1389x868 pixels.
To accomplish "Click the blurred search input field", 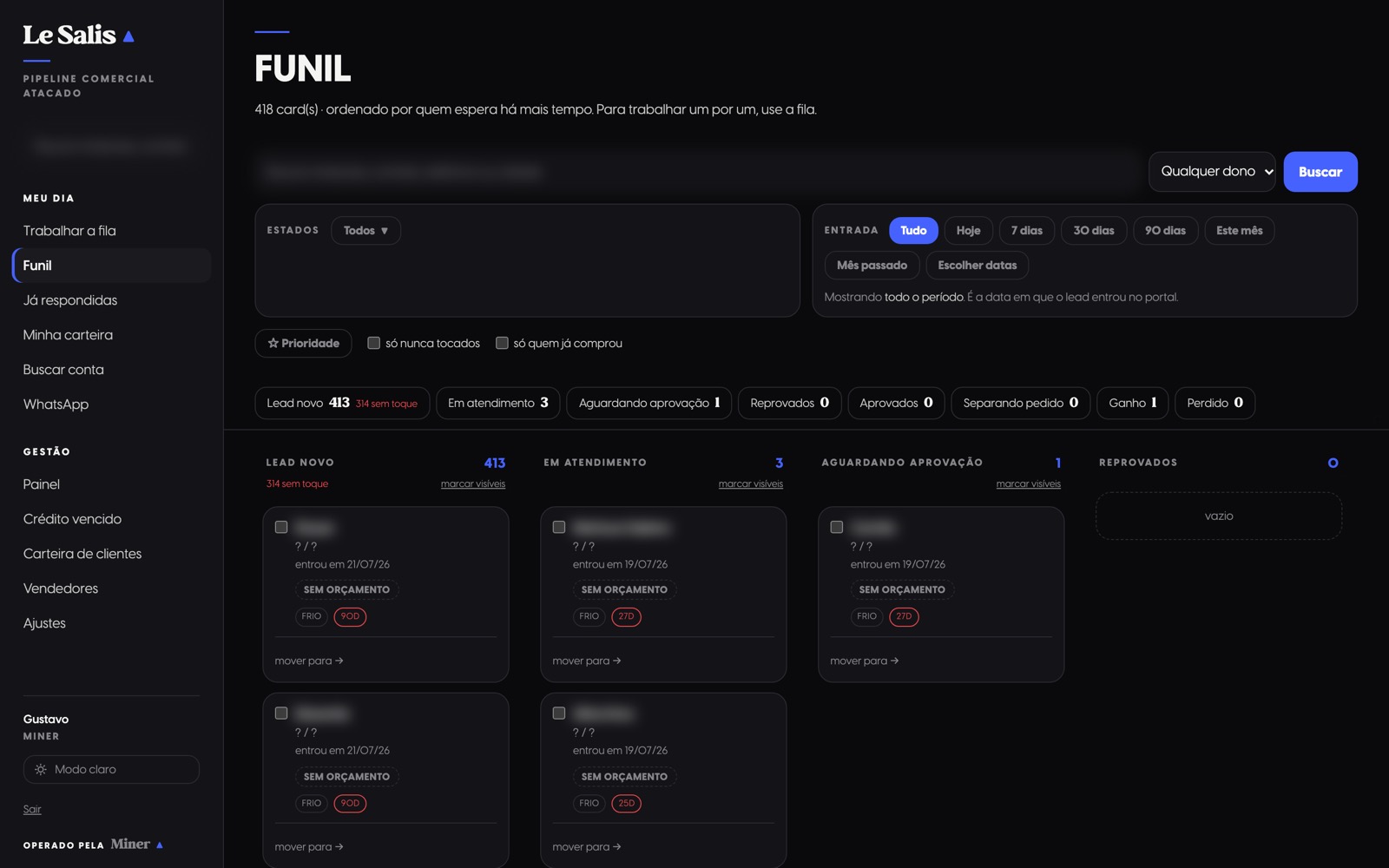I will coord(697,172).
